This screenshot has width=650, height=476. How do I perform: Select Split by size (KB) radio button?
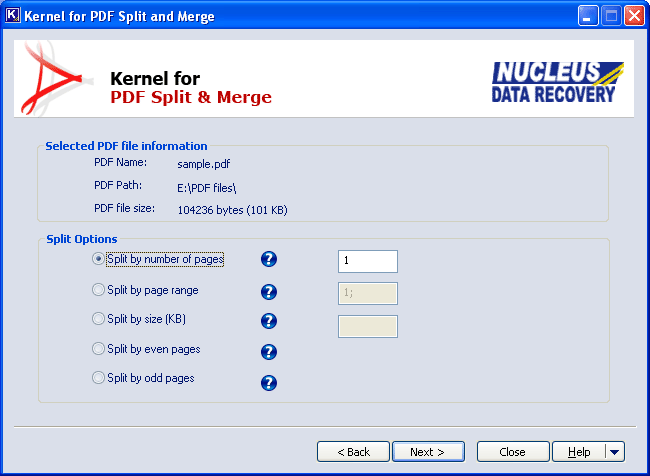98,319
